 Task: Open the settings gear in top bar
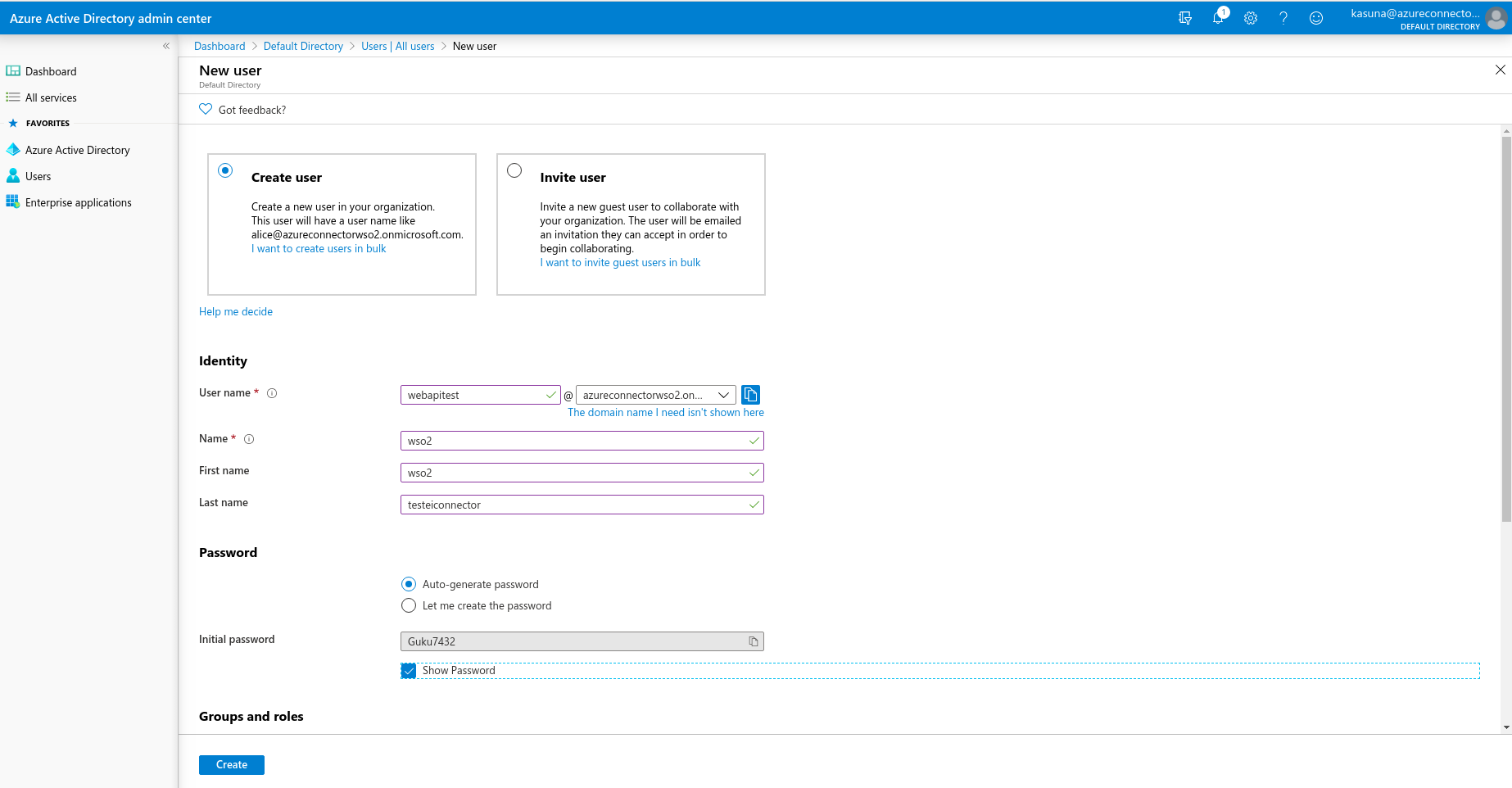tap(1251, 17)
